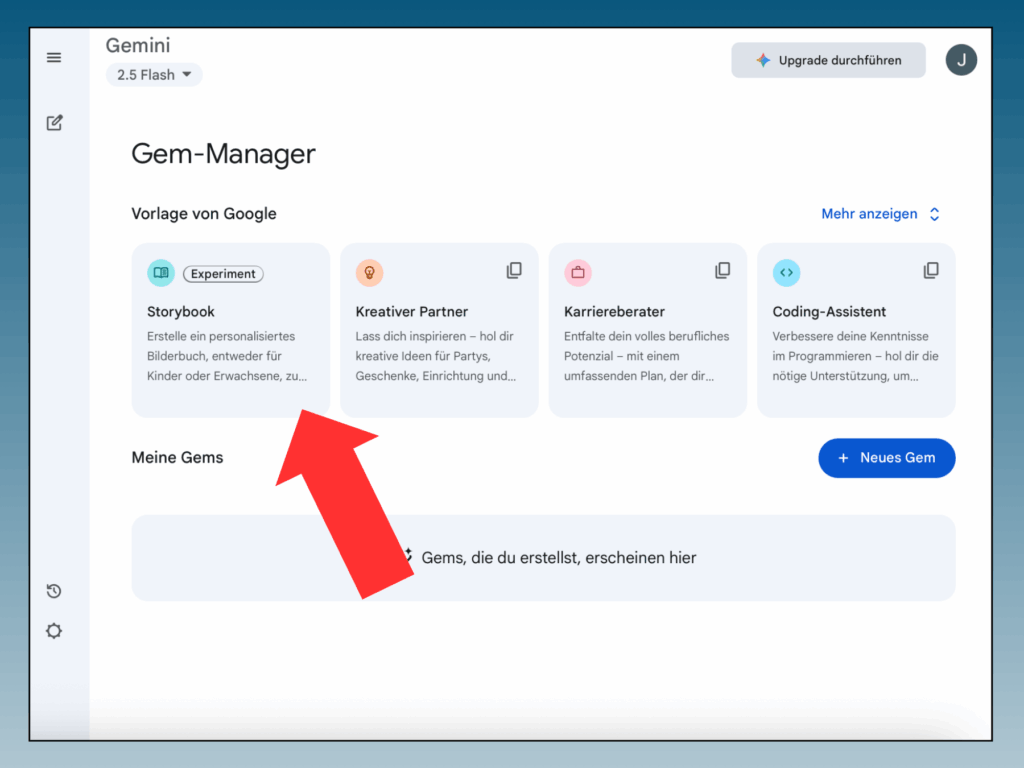Click the Coding-Assistent code brackets icon
The image size is (1024, 768).
click(786, 273)
